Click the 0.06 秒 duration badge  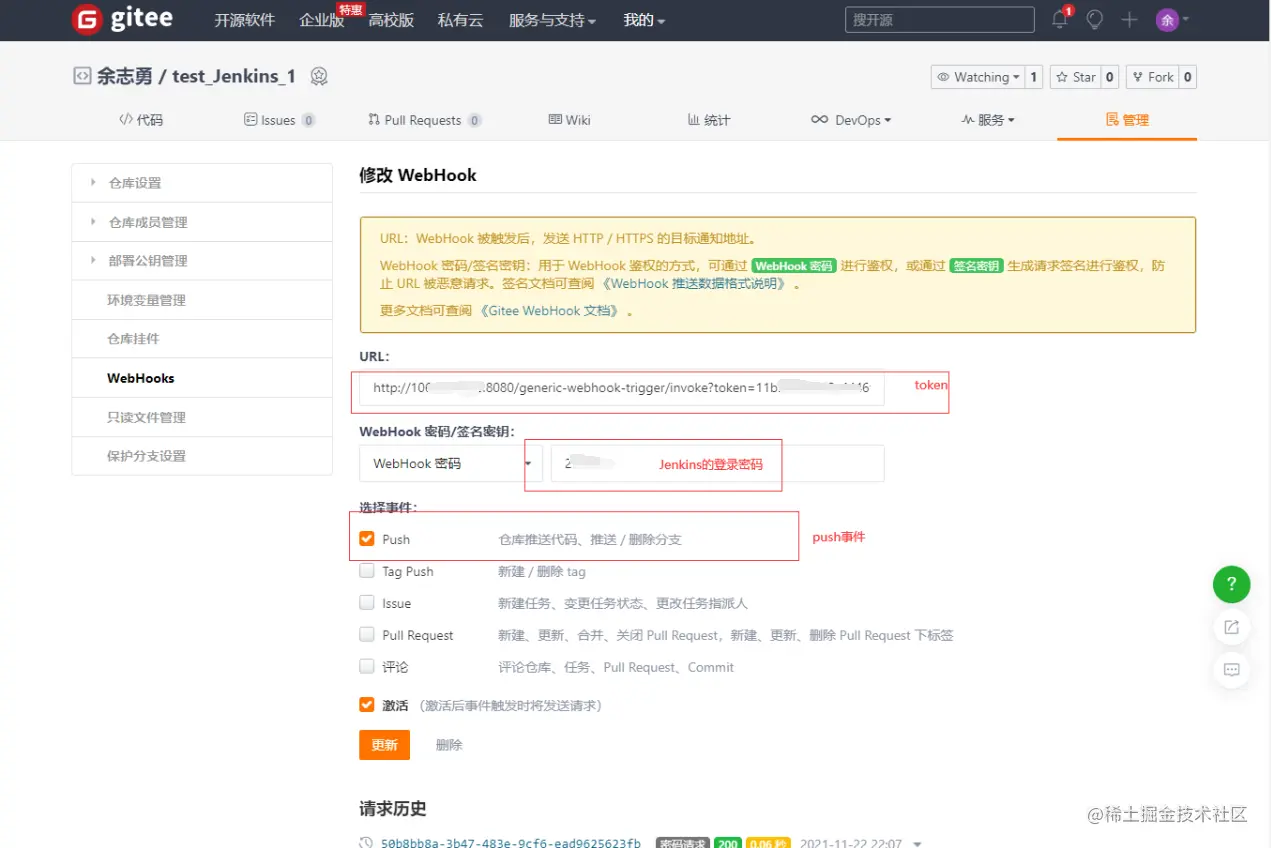tap(766, 843)
